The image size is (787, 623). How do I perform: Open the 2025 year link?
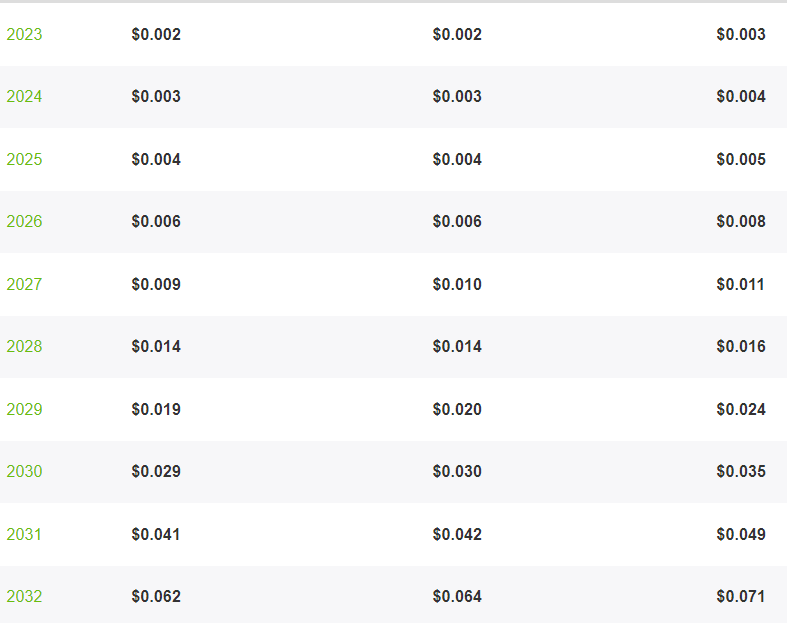[24, 159]
